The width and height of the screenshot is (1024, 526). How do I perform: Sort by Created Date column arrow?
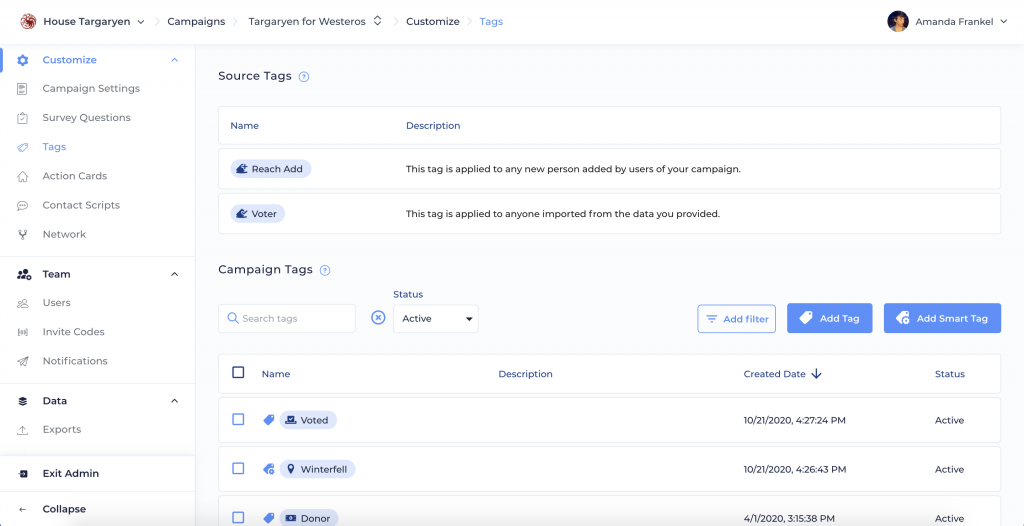816,374
